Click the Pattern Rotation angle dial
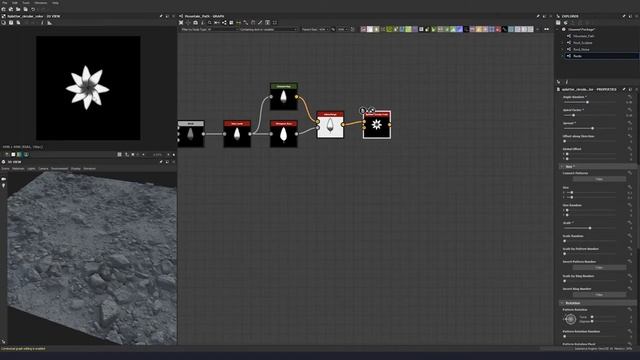The width and height of the screenshot is (640, 360). pos(571,319)
